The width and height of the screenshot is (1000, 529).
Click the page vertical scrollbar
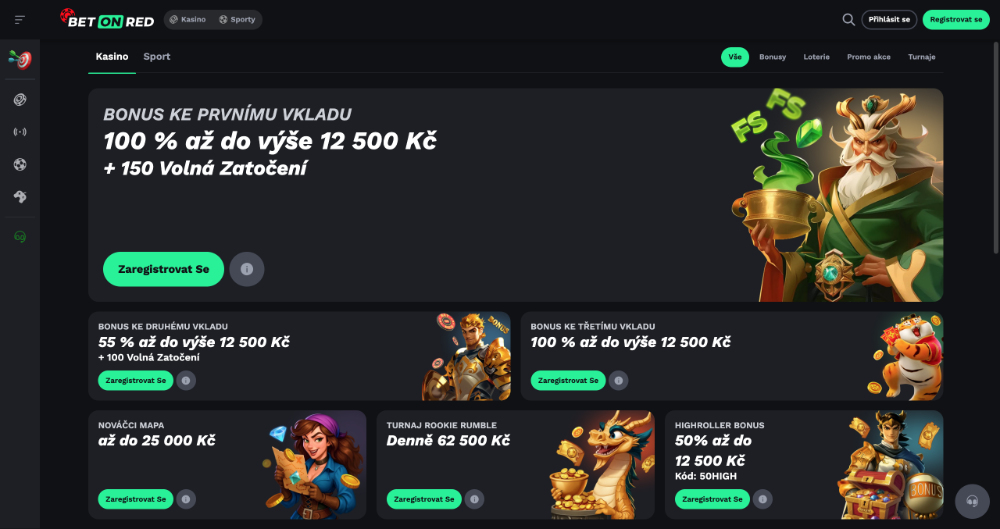pos(997,147)
